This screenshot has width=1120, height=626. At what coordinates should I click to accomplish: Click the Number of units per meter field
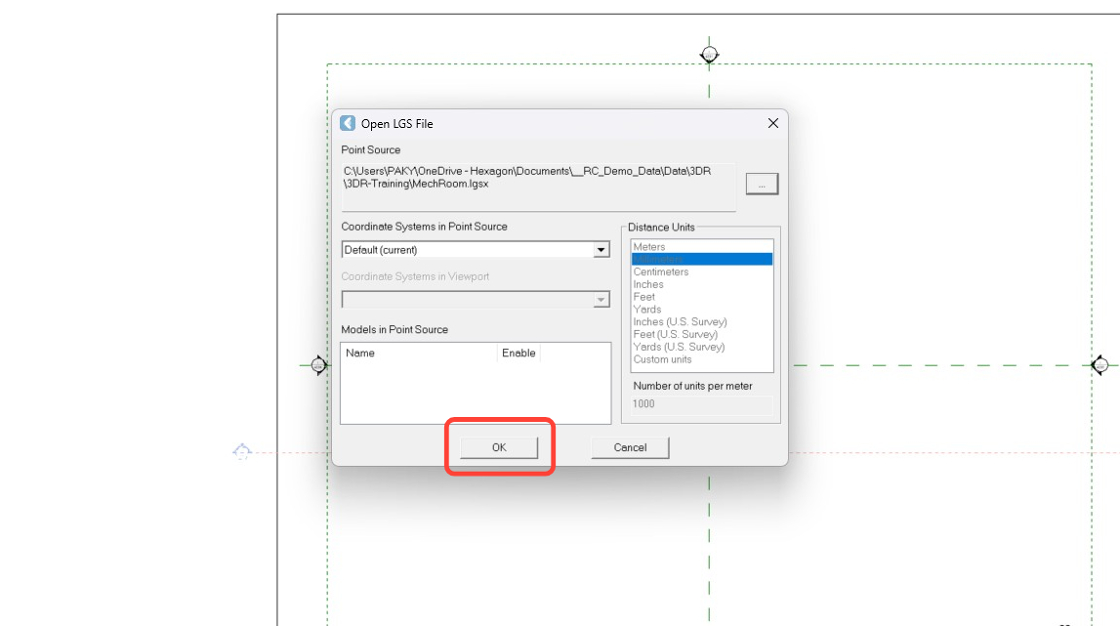701,404
